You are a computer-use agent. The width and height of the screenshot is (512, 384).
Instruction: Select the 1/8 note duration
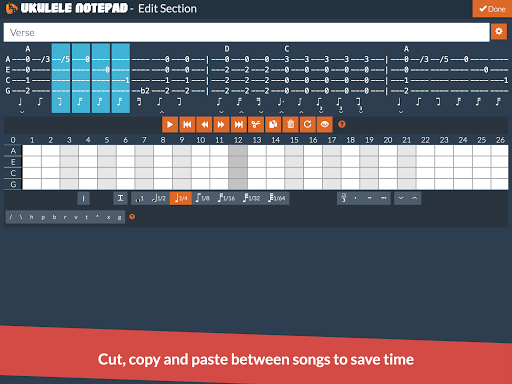click(203, 198)
